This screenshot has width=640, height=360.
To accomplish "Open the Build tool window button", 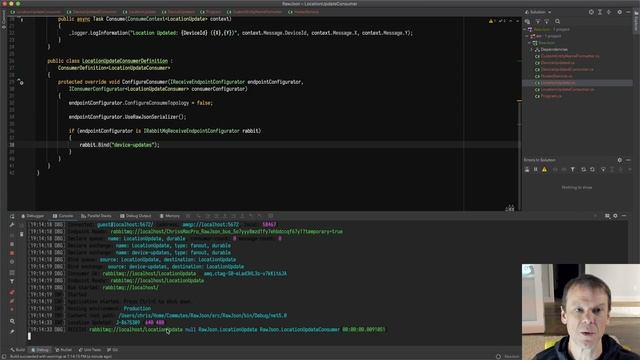I will (18, 350).
